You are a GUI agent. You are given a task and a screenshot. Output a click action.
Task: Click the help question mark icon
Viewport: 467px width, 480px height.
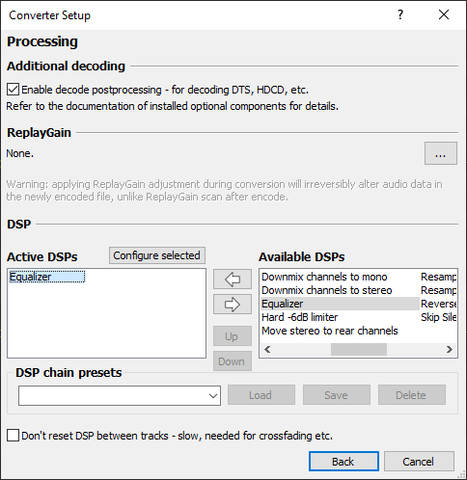[x=400, y=15]
